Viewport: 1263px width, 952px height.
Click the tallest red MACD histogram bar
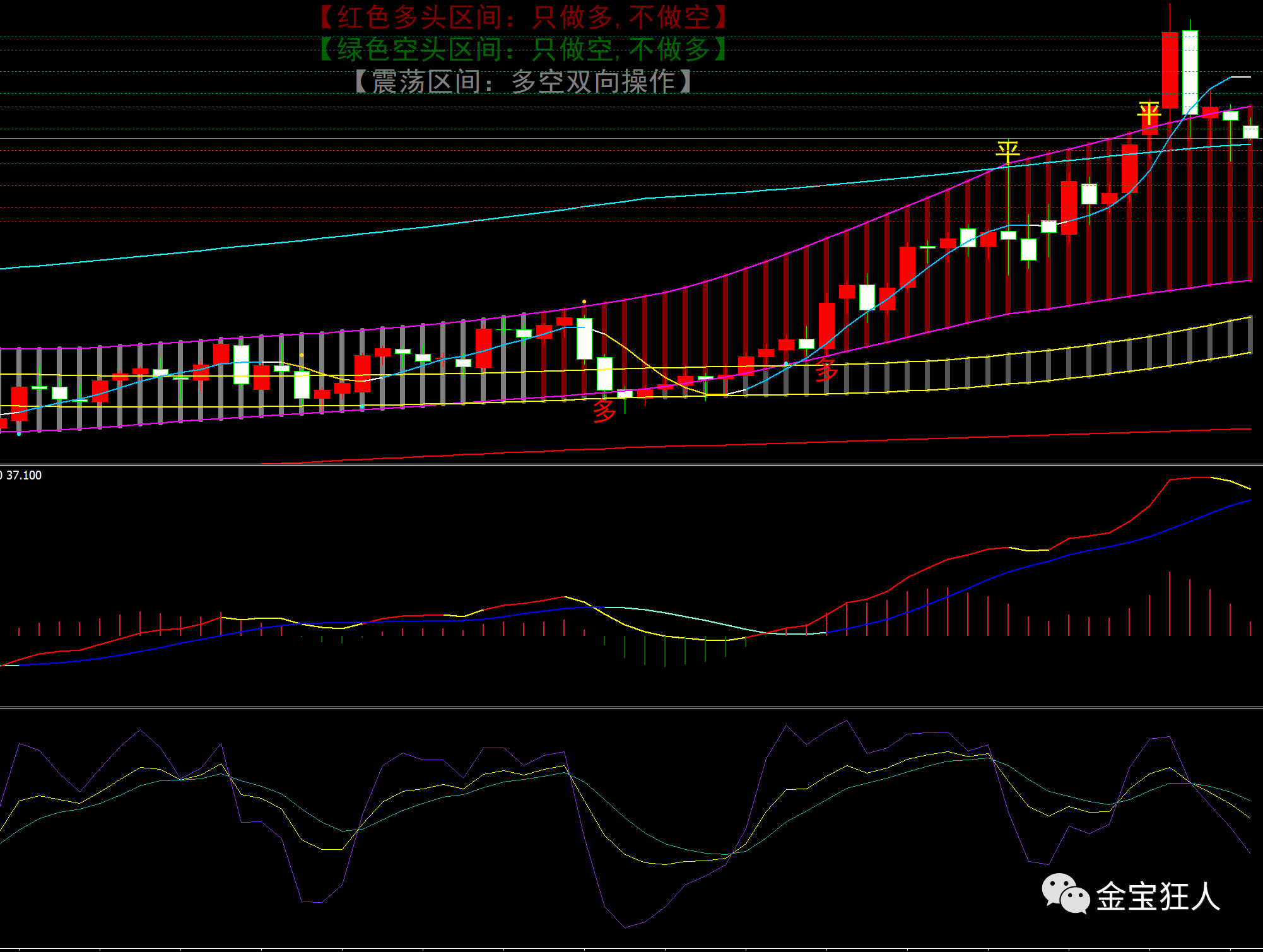tap(1170, 602)
